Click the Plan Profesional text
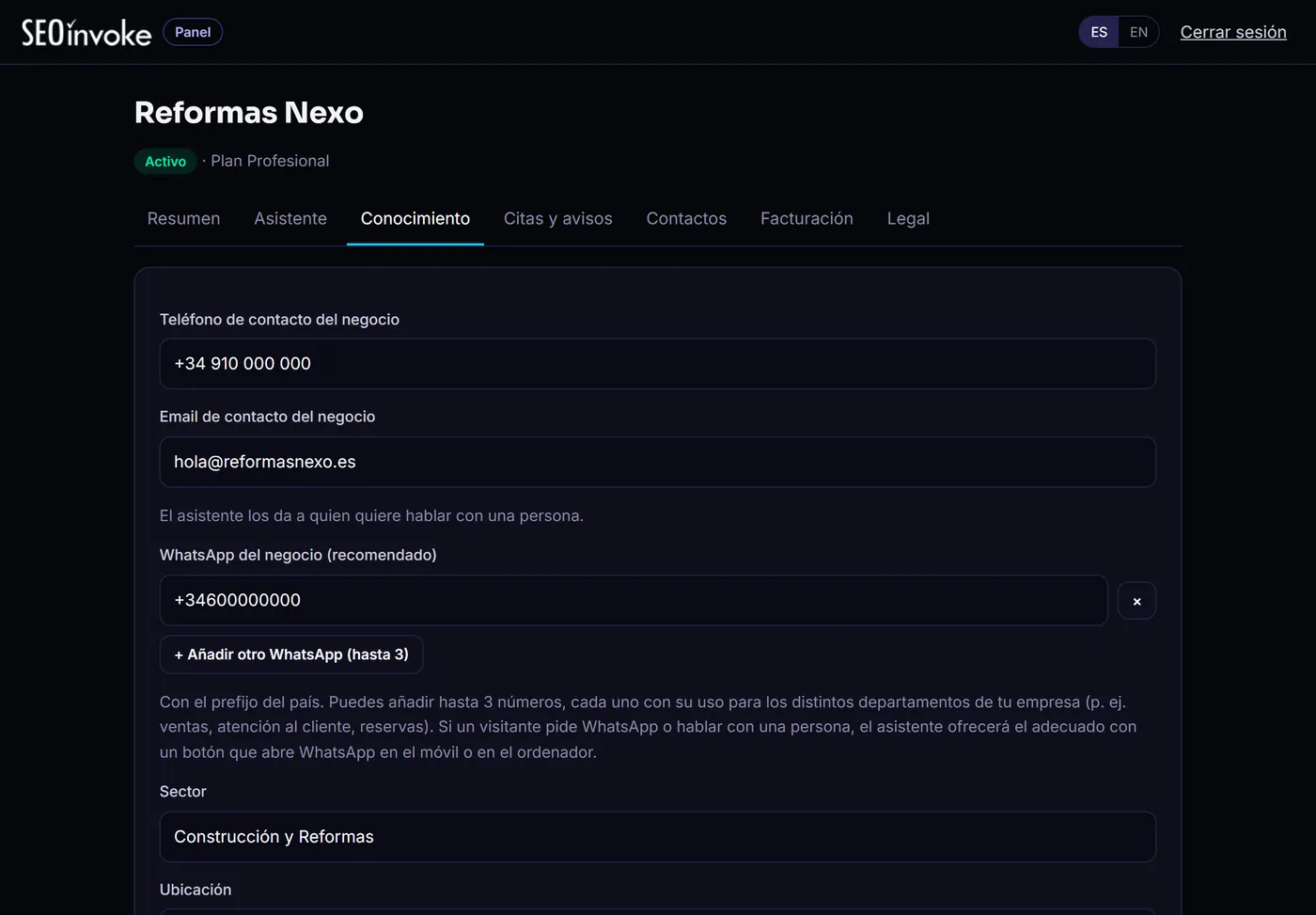 pyautogui.click(x=270, y=161)
